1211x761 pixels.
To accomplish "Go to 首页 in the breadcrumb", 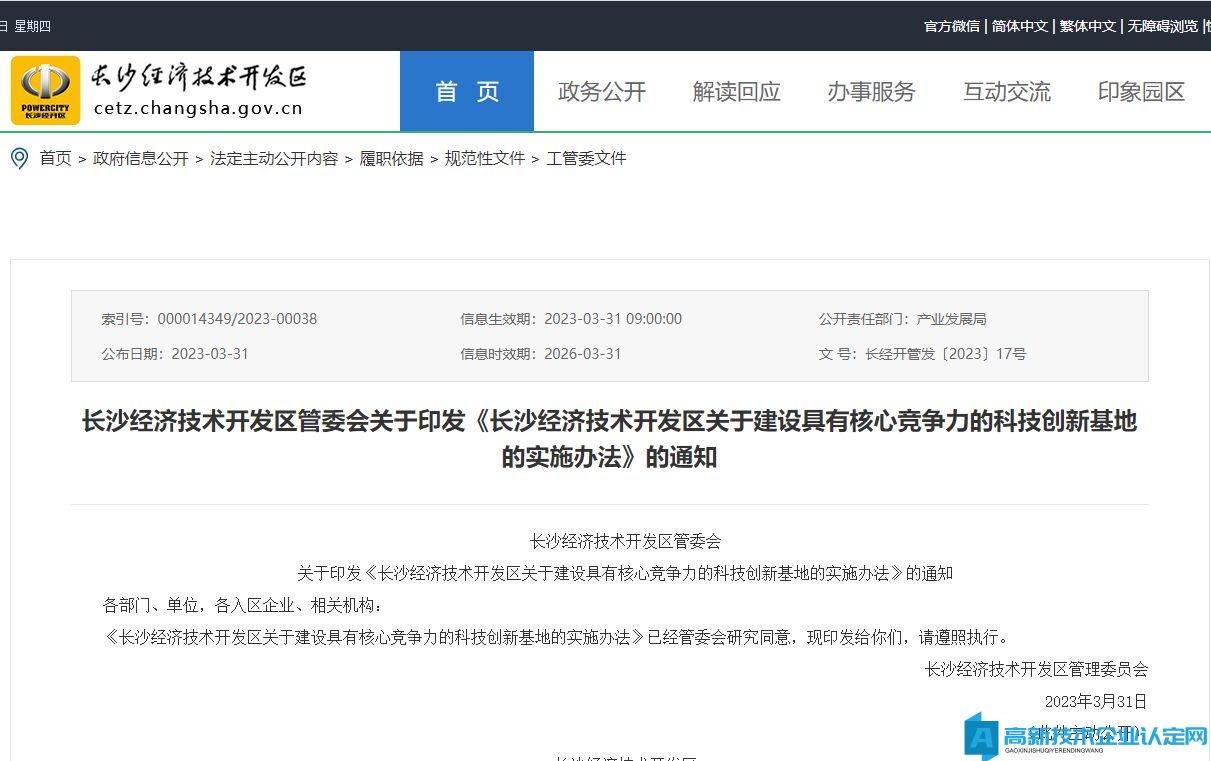I will (56, 158).
